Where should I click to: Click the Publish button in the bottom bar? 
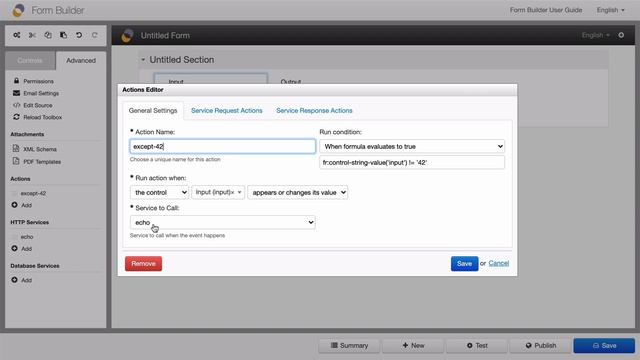[540, 345]
